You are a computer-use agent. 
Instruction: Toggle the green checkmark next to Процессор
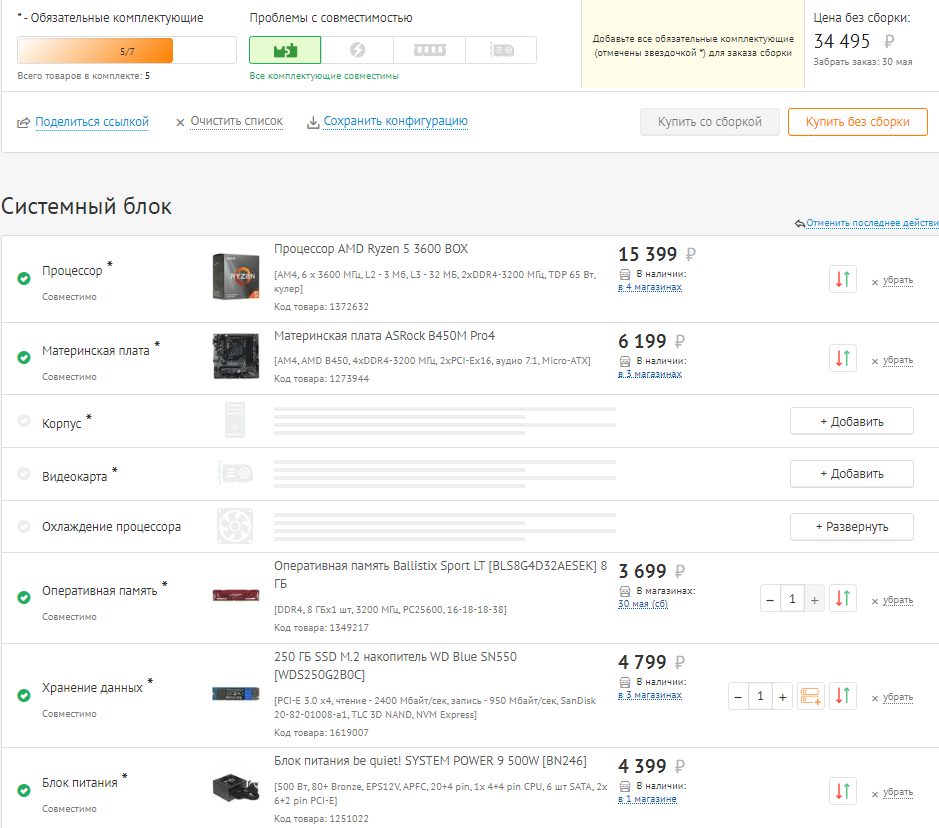(x=23, y=279)
